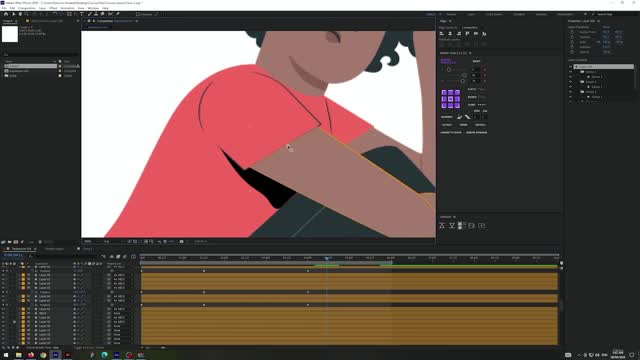This screenshot has height=360, width=640.
Task: Select the Eraser tool
Action: click(x=102, y=14)
